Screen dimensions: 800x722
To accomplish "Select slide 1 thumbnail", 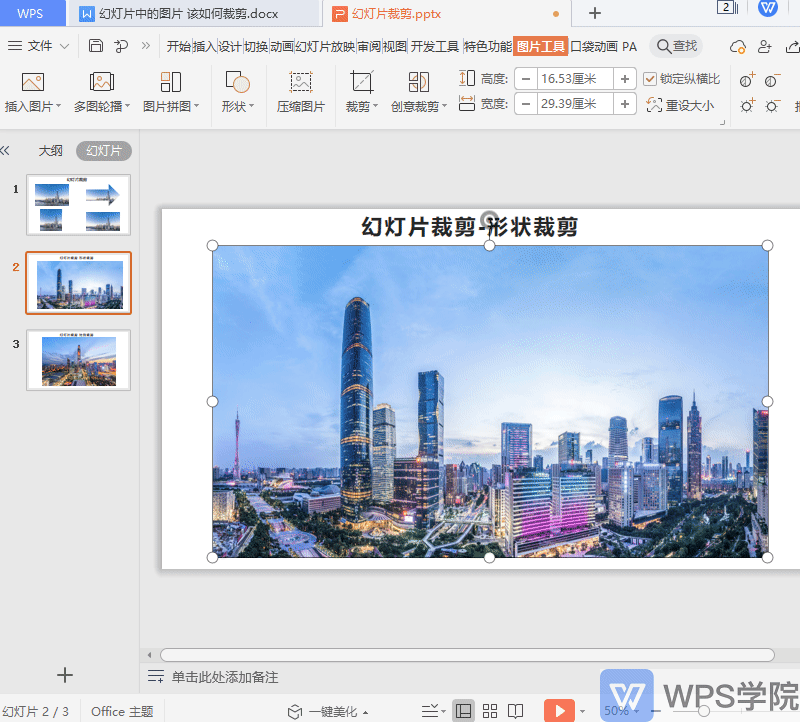I will [x=79, y=205].
